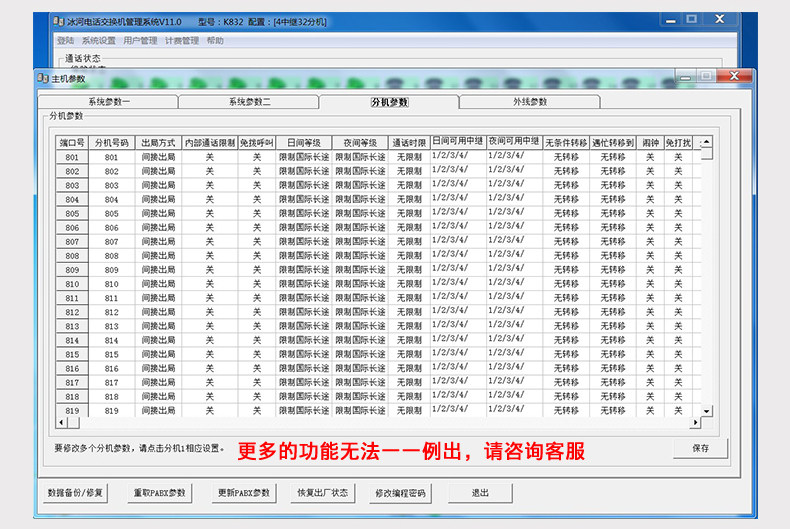Open 系统设置 menu in main window
Screen dimensions: 790x529
click(99, 41)
